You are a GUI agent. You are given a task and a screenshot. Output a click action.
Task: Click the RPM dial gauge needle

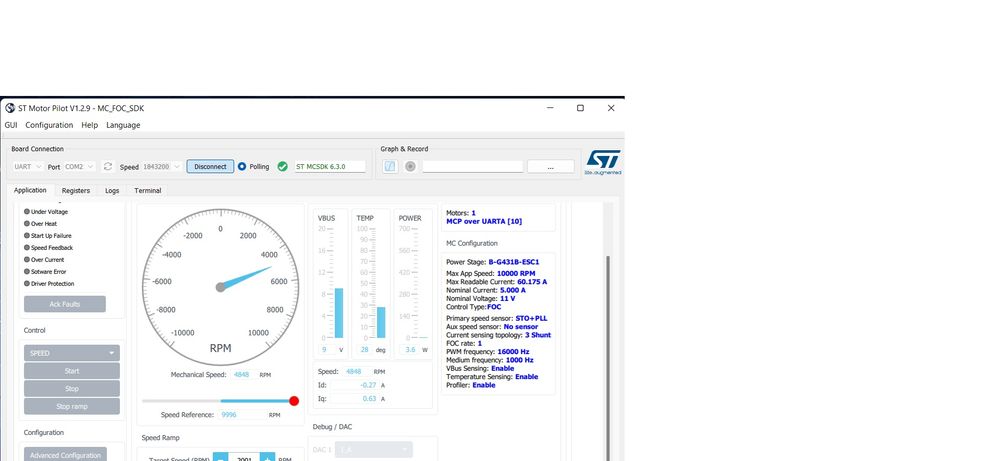coord(245,278)
